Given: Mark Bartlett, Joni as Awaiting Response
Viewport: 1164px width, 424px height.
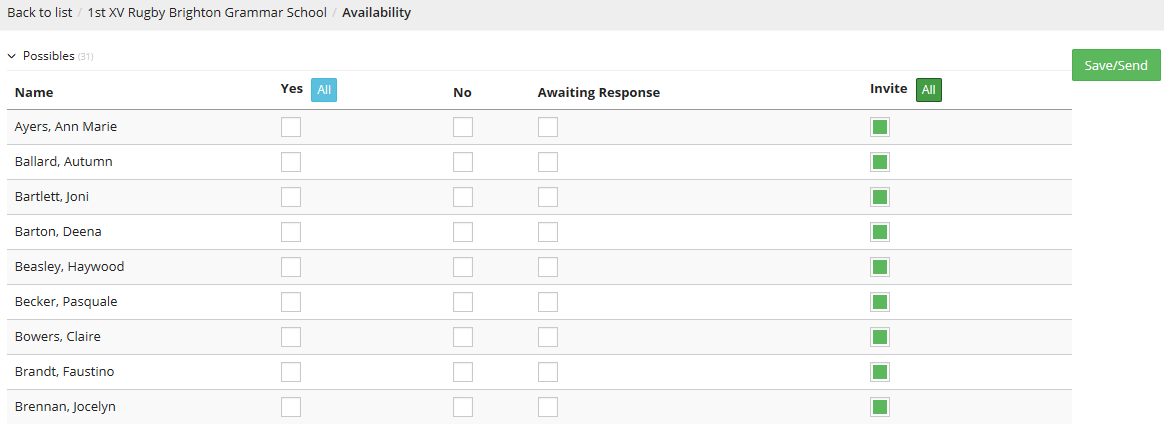Looking at the screenshot, I should (548, 197).
